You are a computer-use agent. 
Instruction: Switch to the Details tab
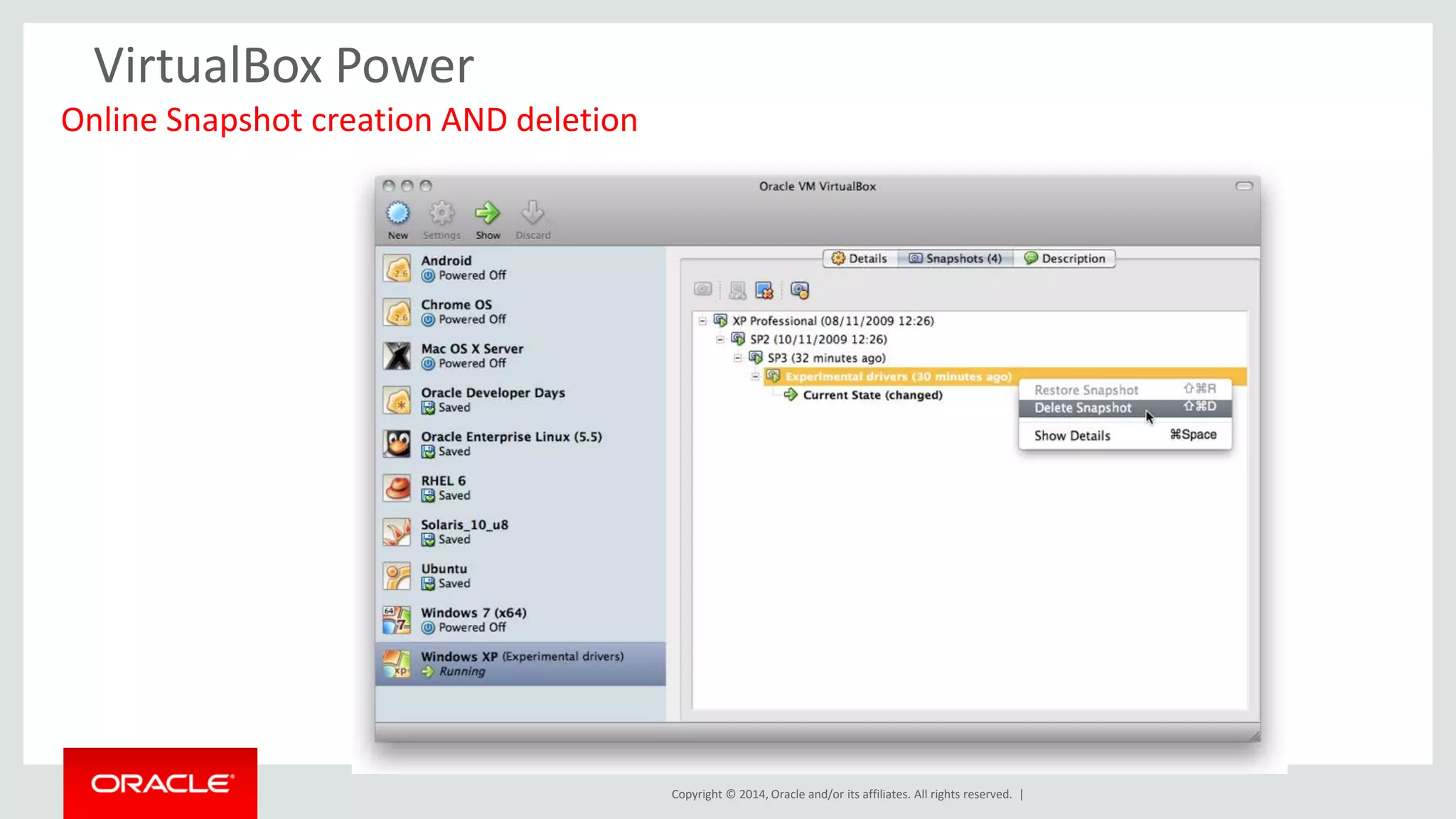tap(860, 259)
